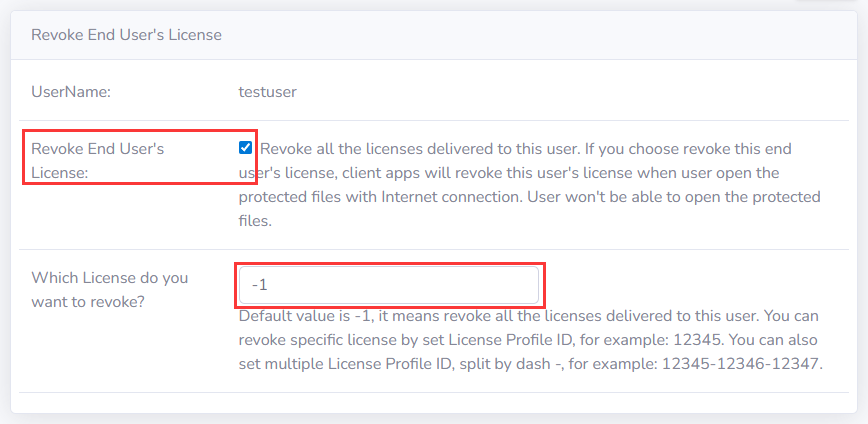The width and height of the screenshot is (868, 424).
Task: Click the '-1' value inside the text box
Action: tap(259, 286)
